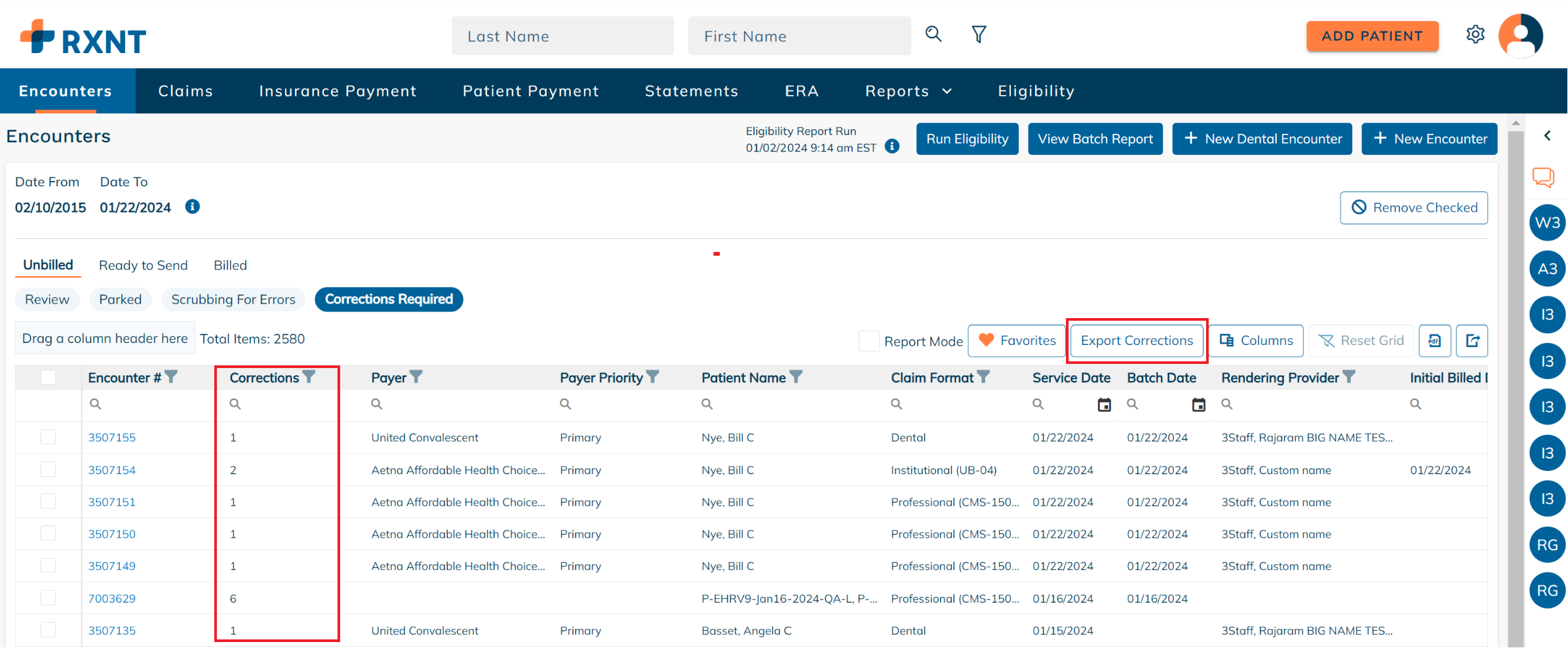The image size is (1568, 648).
Task: Click the Export Corrections button
Action: coord(1137,340)
